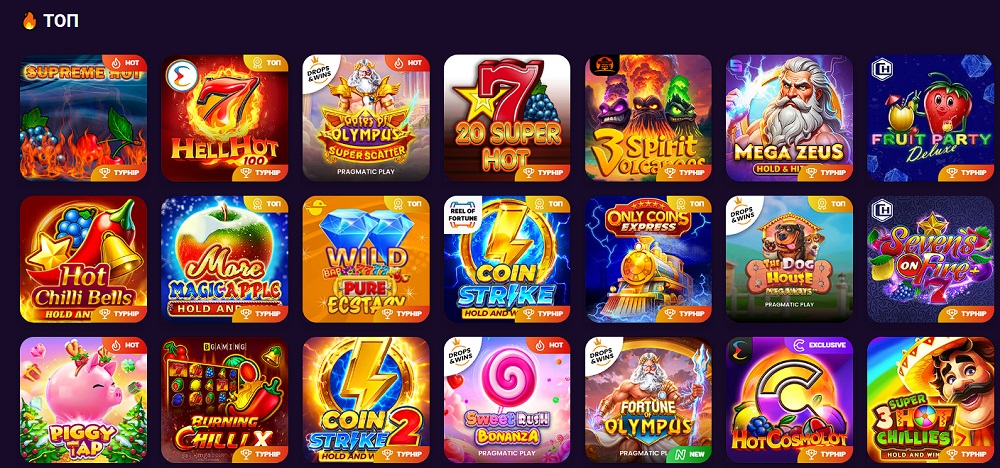
Task: Click the NEW badge on Fortune of Olympus
Action: point(689,455)
